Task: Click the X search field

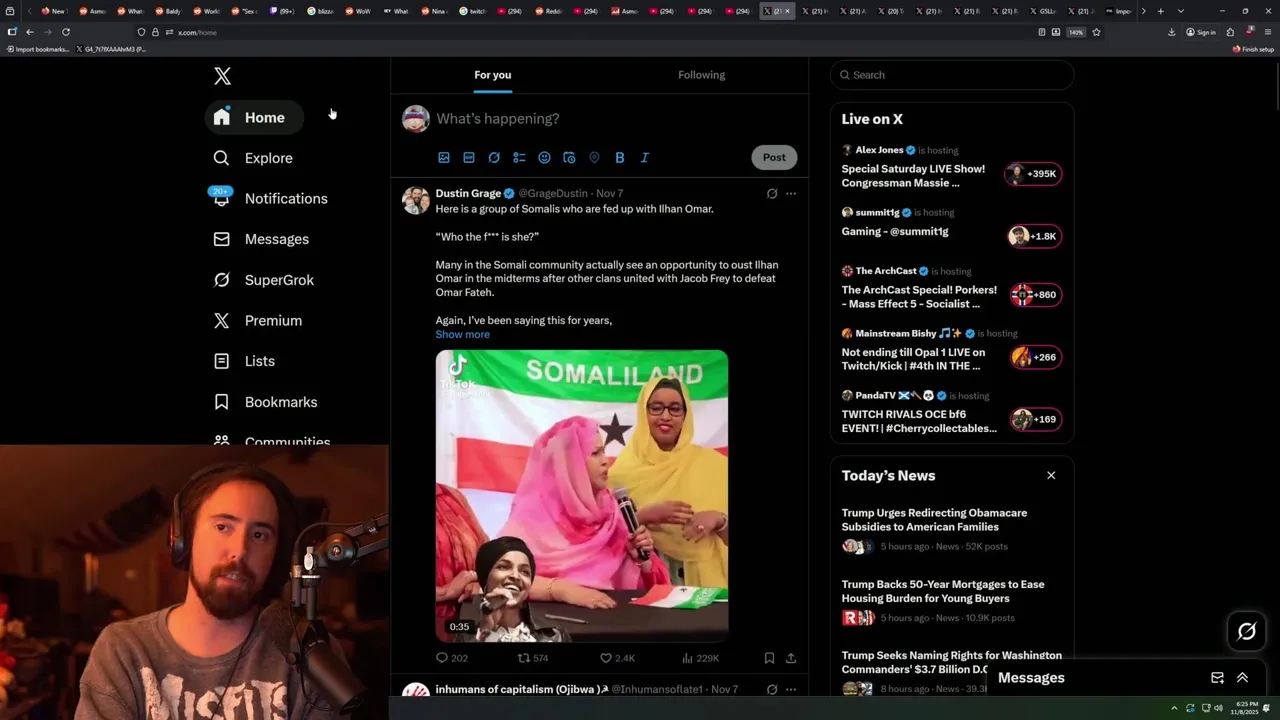Action: 952,75
